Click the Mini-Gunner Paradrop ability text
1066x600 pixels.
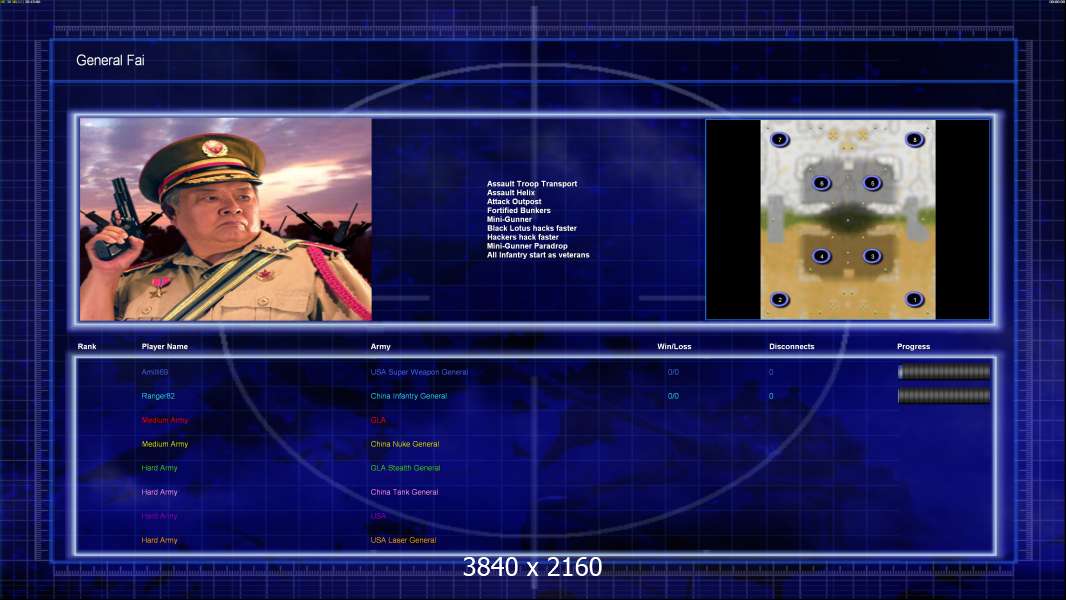click(x=527, y=246)
